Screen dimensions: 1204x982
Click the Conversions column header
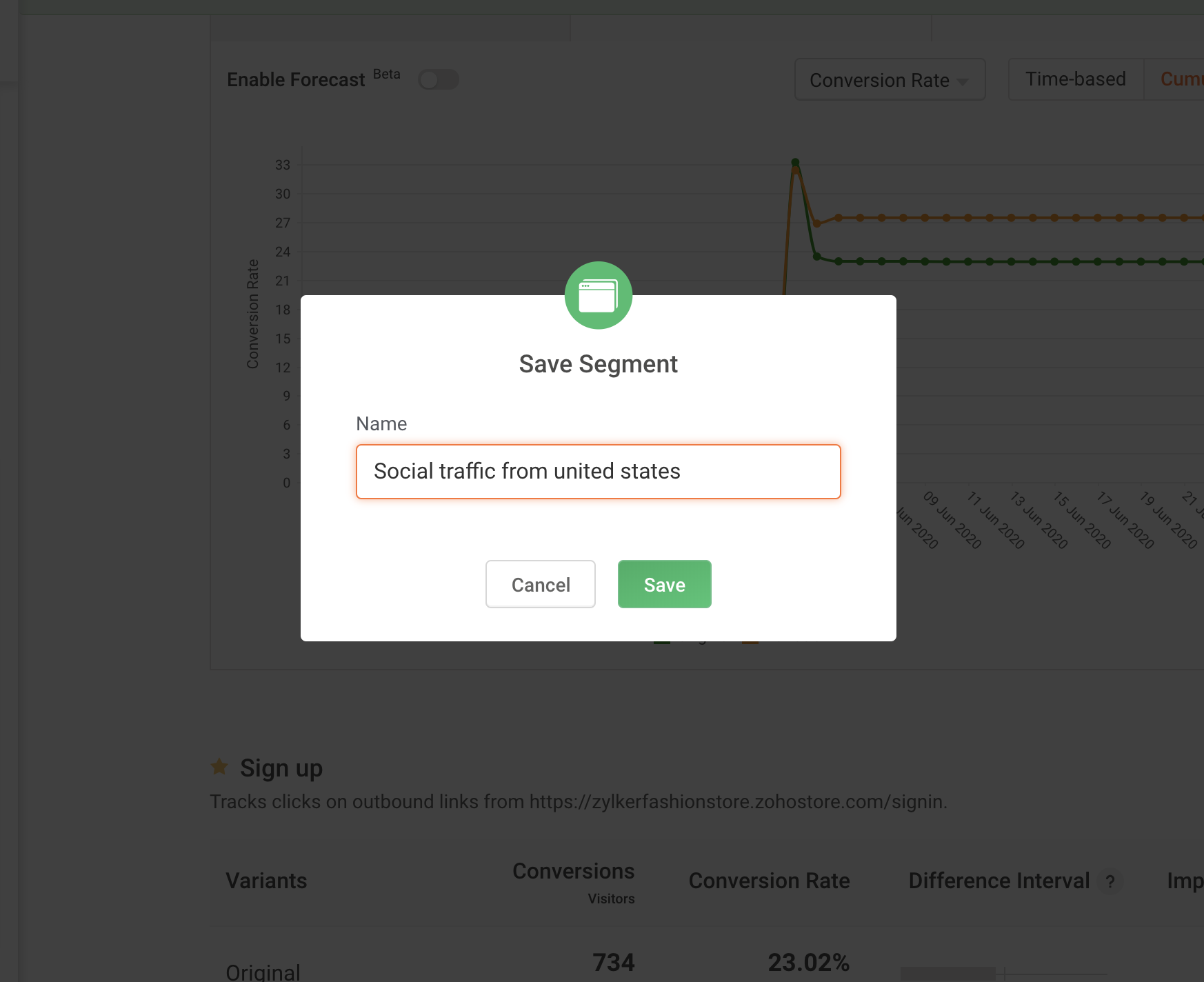point(573,872)
